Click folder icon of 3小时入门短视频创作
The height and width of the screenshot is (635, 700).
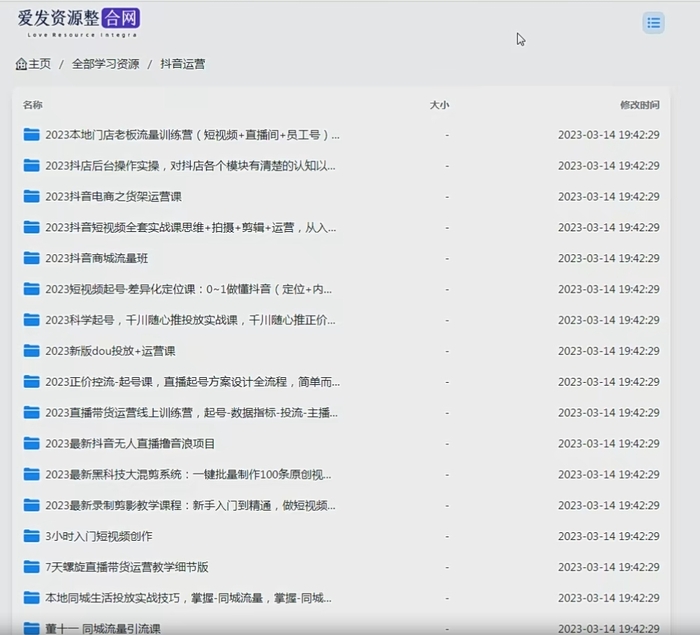[31, 536]
